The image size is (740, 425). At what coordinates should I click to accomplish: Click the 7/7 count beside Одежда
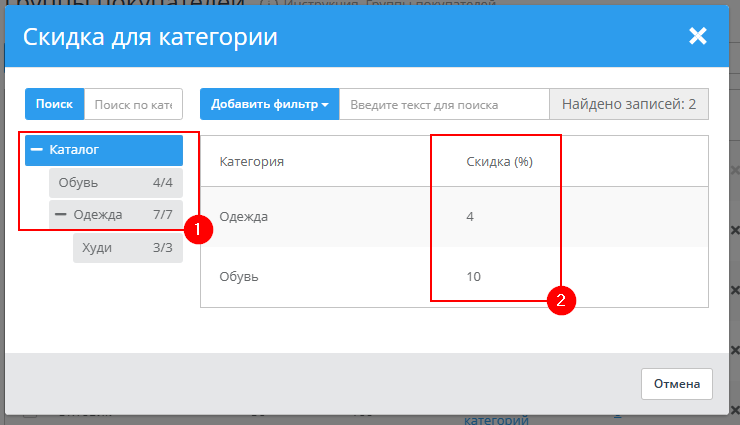click(x=163, y=215)
